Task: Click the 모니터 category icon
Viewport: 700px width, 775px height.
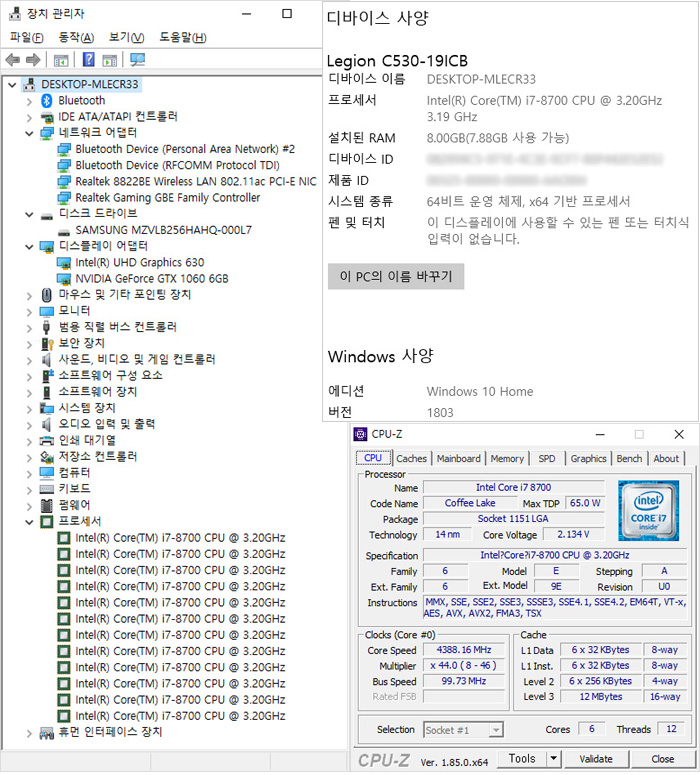Action: tap(47, 311)
